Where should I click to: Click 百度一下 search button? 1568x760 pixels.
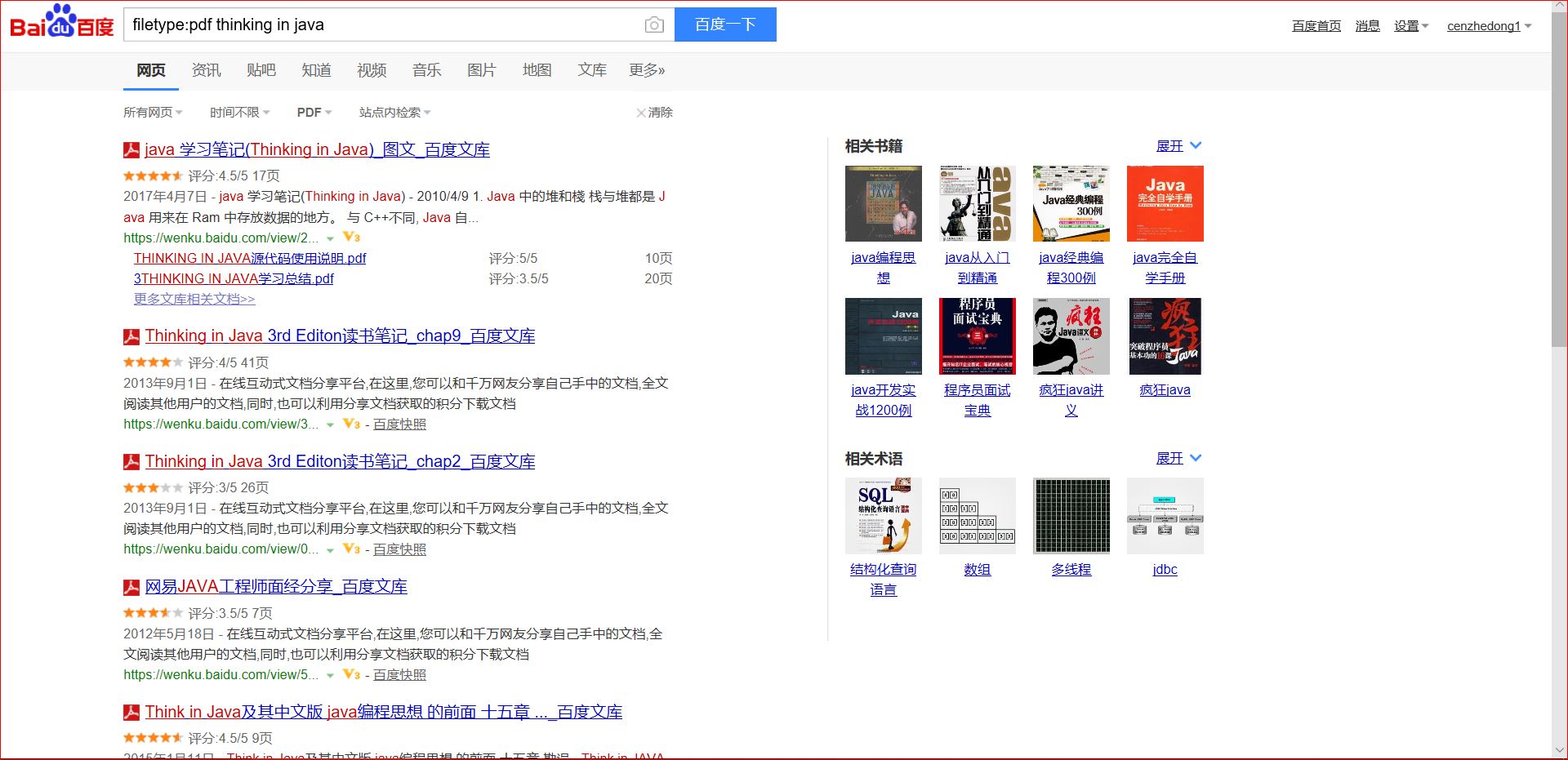click(x=725, y=24)
